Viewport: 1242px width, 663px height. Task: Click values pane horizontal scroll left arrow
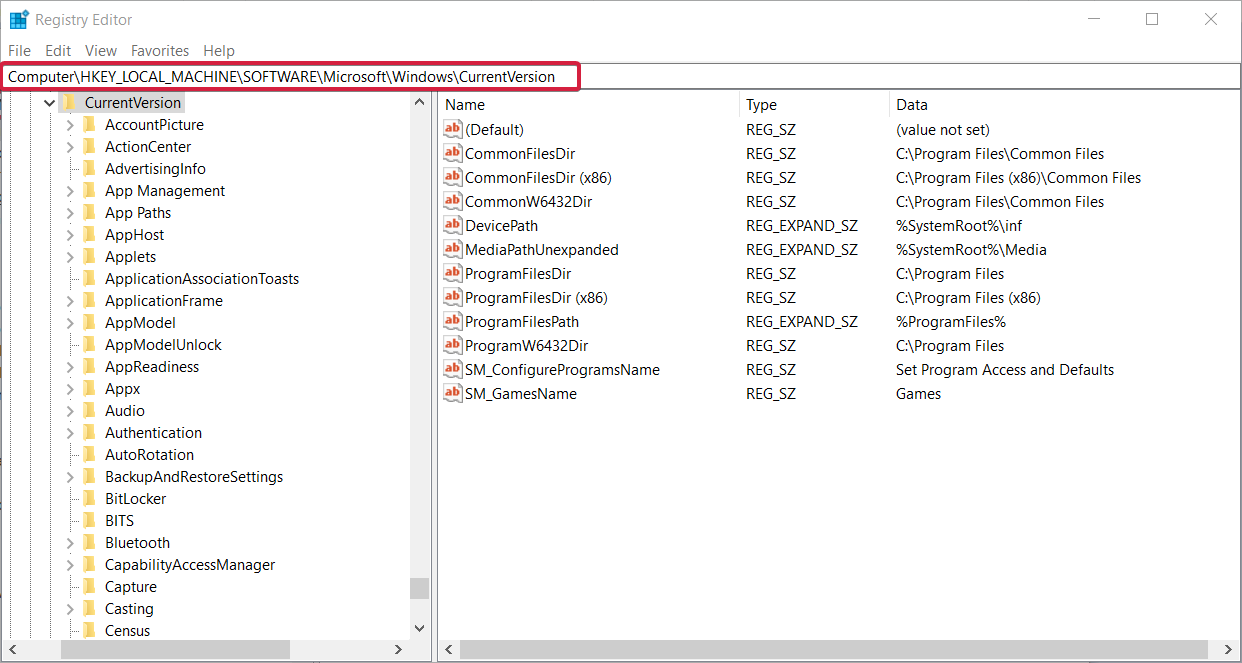click(449, 650)
